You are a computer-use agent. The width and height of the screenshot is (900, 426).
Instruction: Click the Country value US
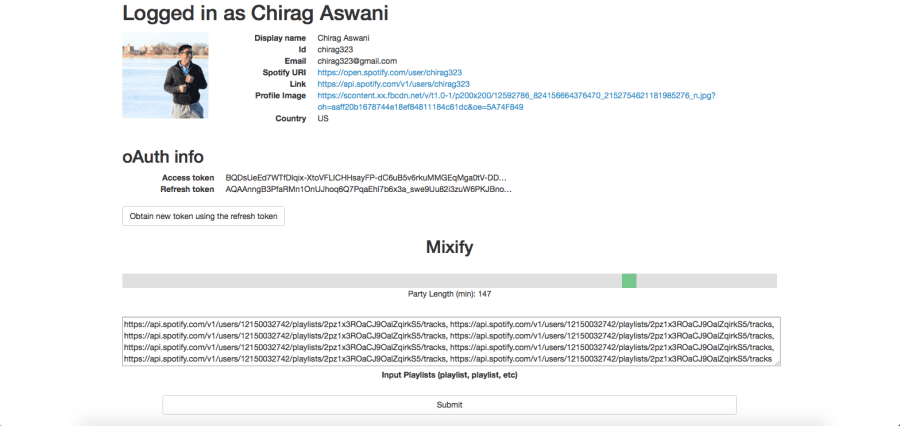[323, 118]
